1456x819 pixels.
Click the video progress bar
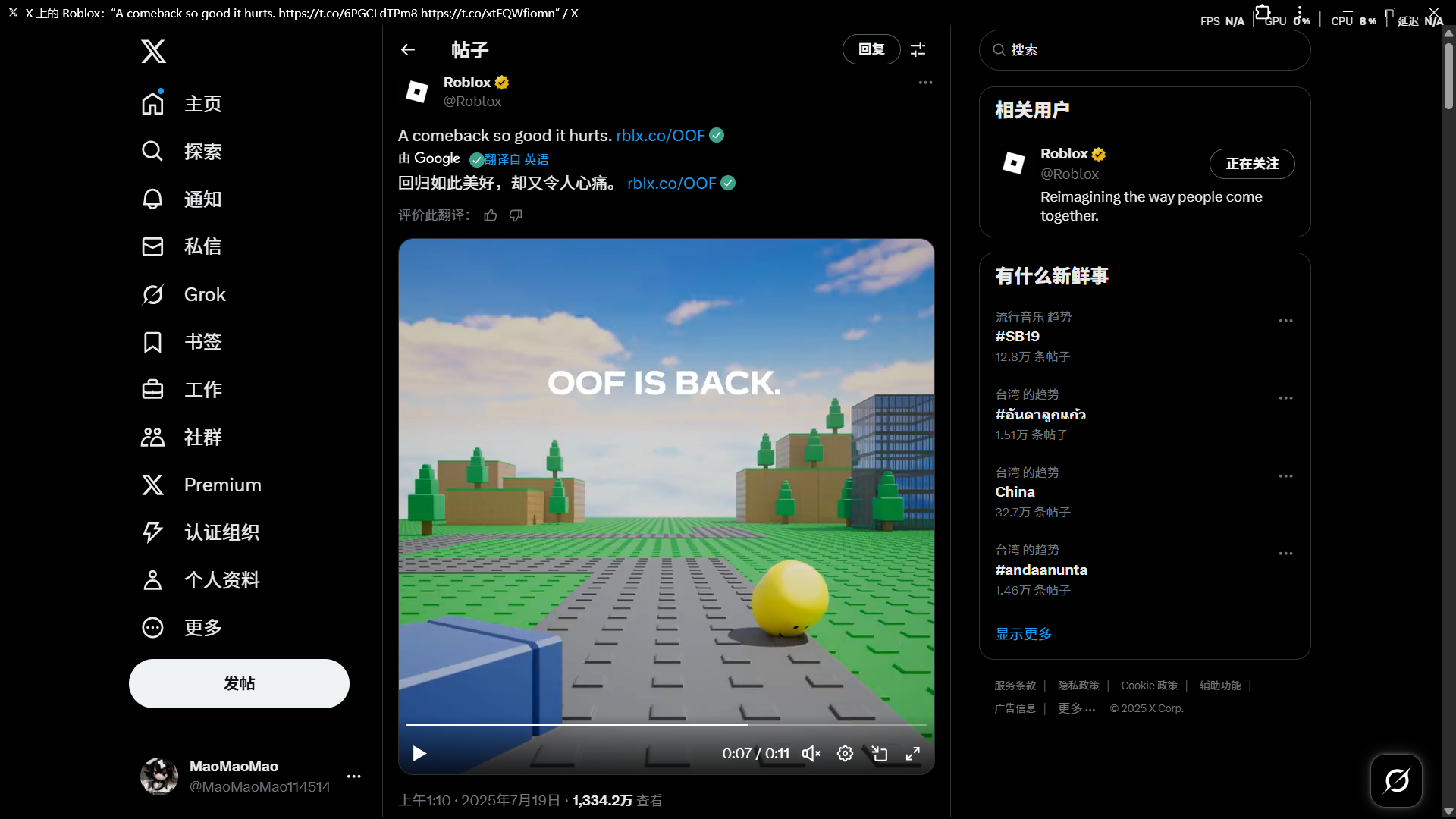(666, 725)
